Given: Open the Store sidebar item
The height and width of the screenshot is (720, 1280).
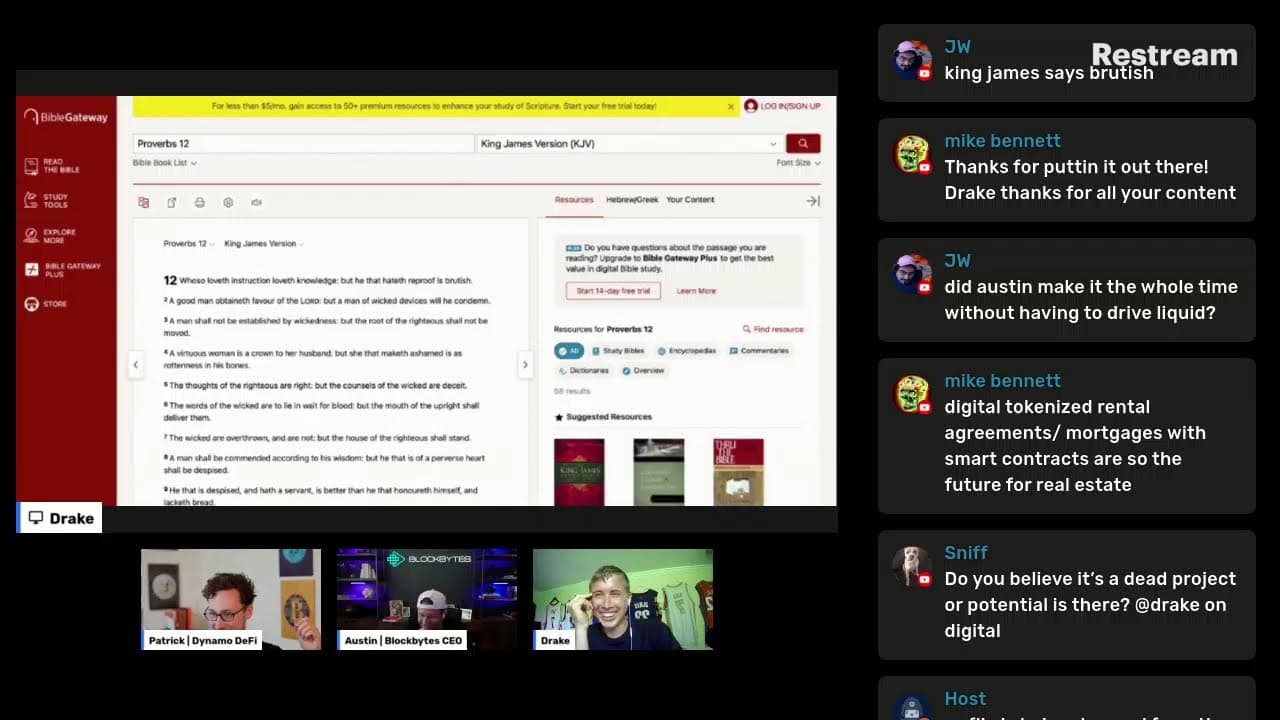Looking at the screenshot, I should [46, 304].
